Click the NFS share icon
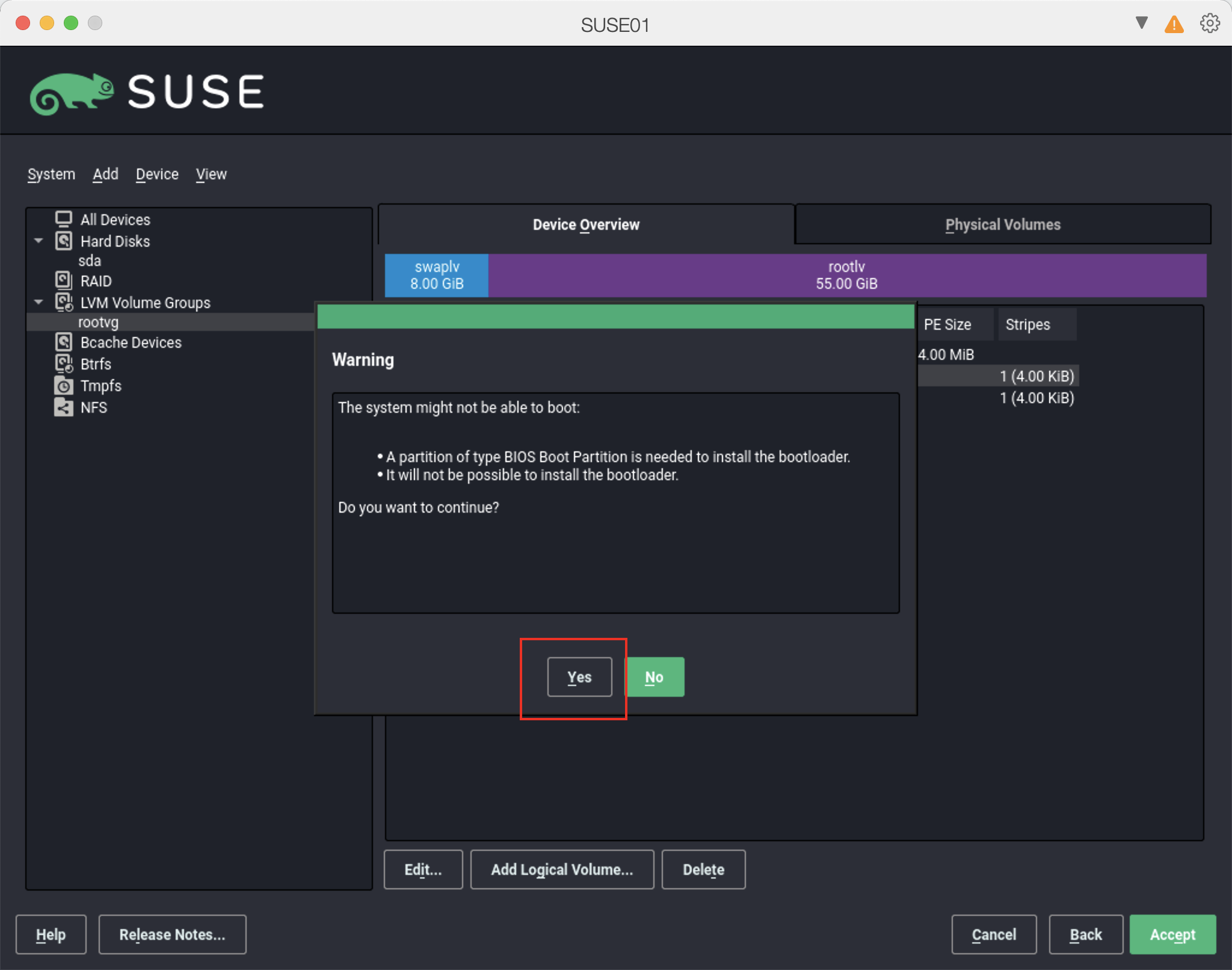This screenshot has width=1232, height=970. [x=63, y=407]
